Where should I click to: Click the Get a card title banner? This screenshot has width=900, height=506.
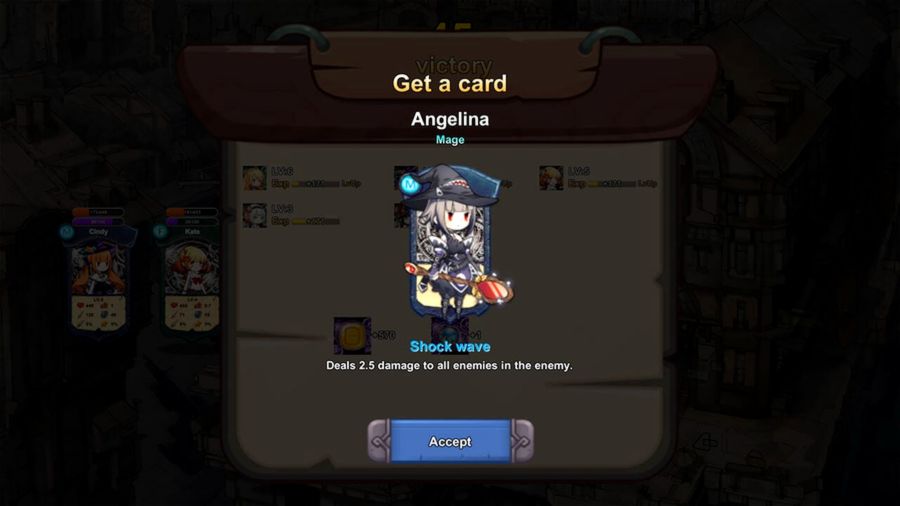click(x=450, y=83)
